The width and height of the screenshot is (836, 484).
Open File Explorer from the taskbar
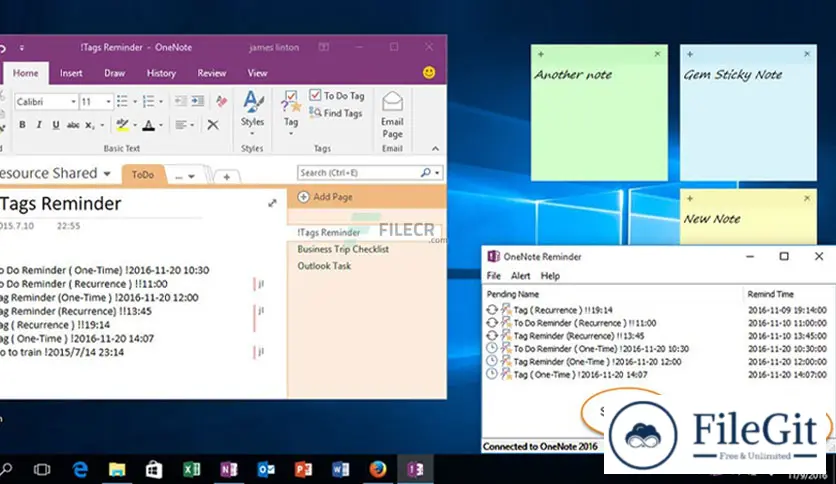pyautogui.click(x=117, y=470)
